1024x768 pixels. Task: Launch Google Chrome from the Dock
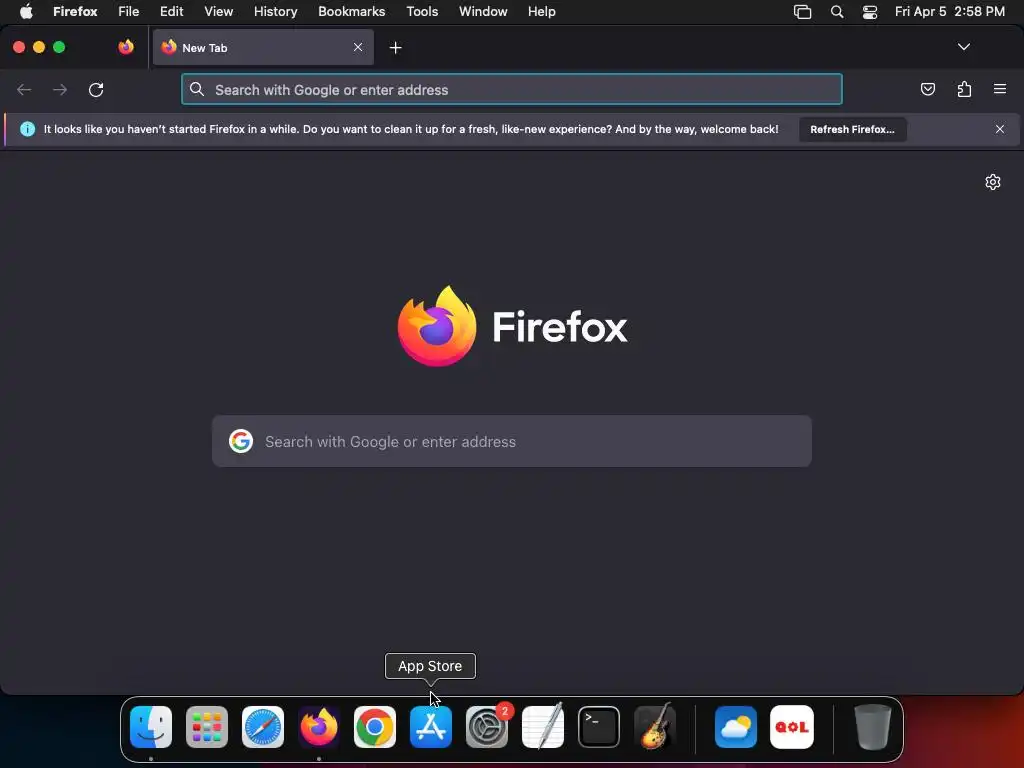click(375, 727)
